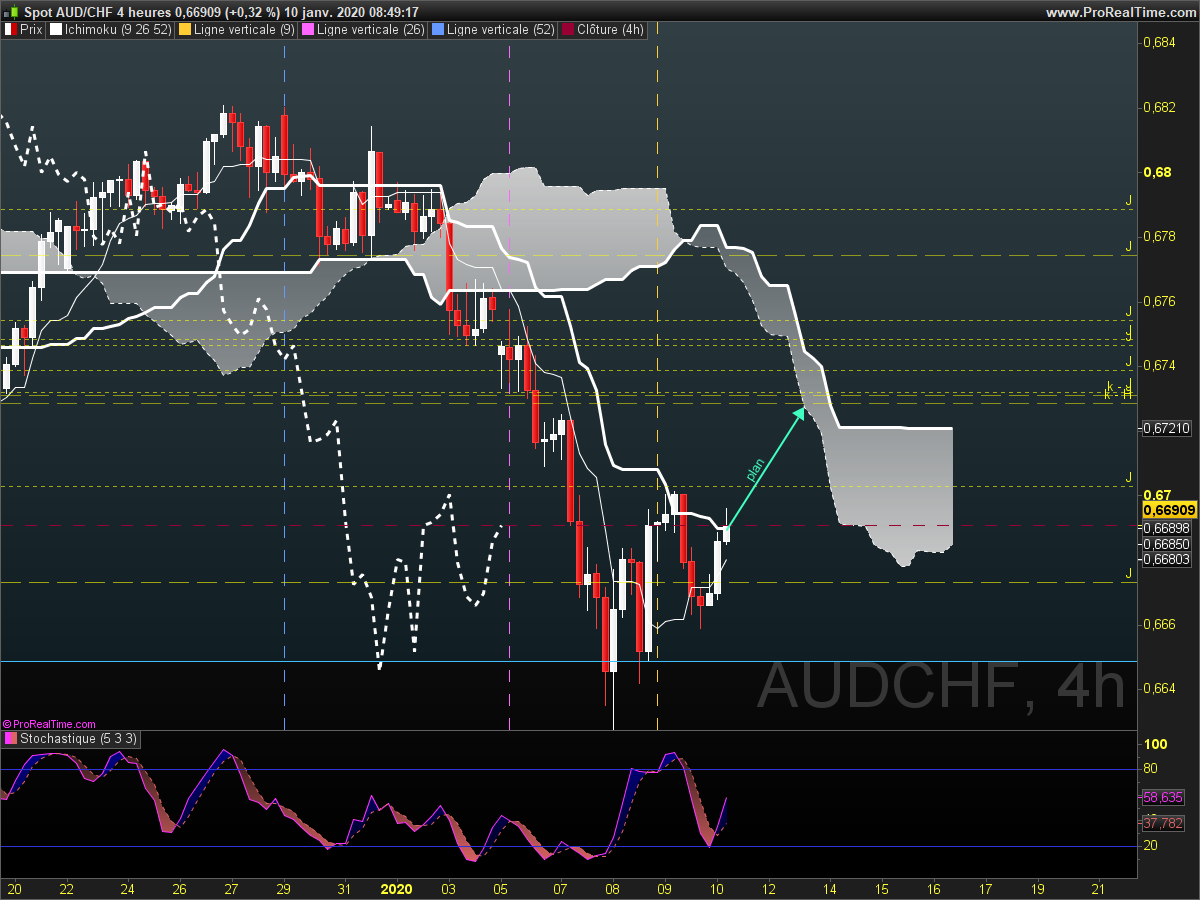Click the 0,676 price scale label
Image resolution: width=1200 pixels, height=900 pixels.
tap(1159, 301)
